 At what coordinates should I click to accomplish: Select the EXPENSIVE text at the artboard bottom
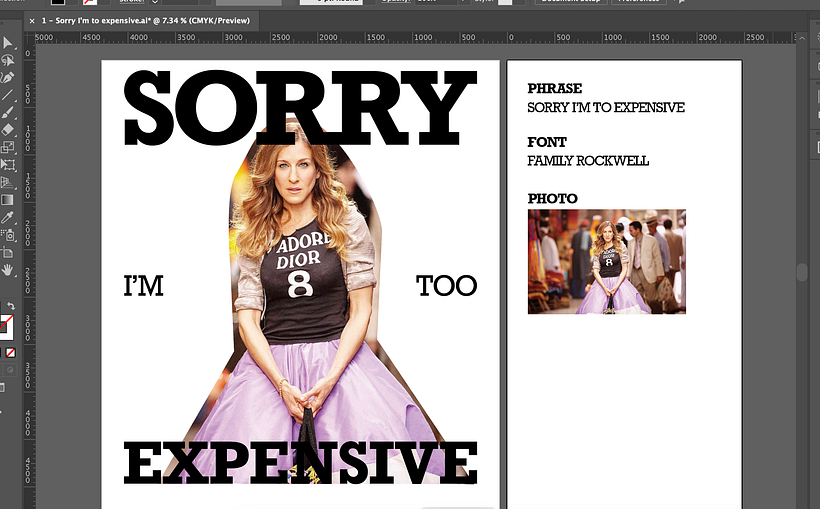coord(299,461)
